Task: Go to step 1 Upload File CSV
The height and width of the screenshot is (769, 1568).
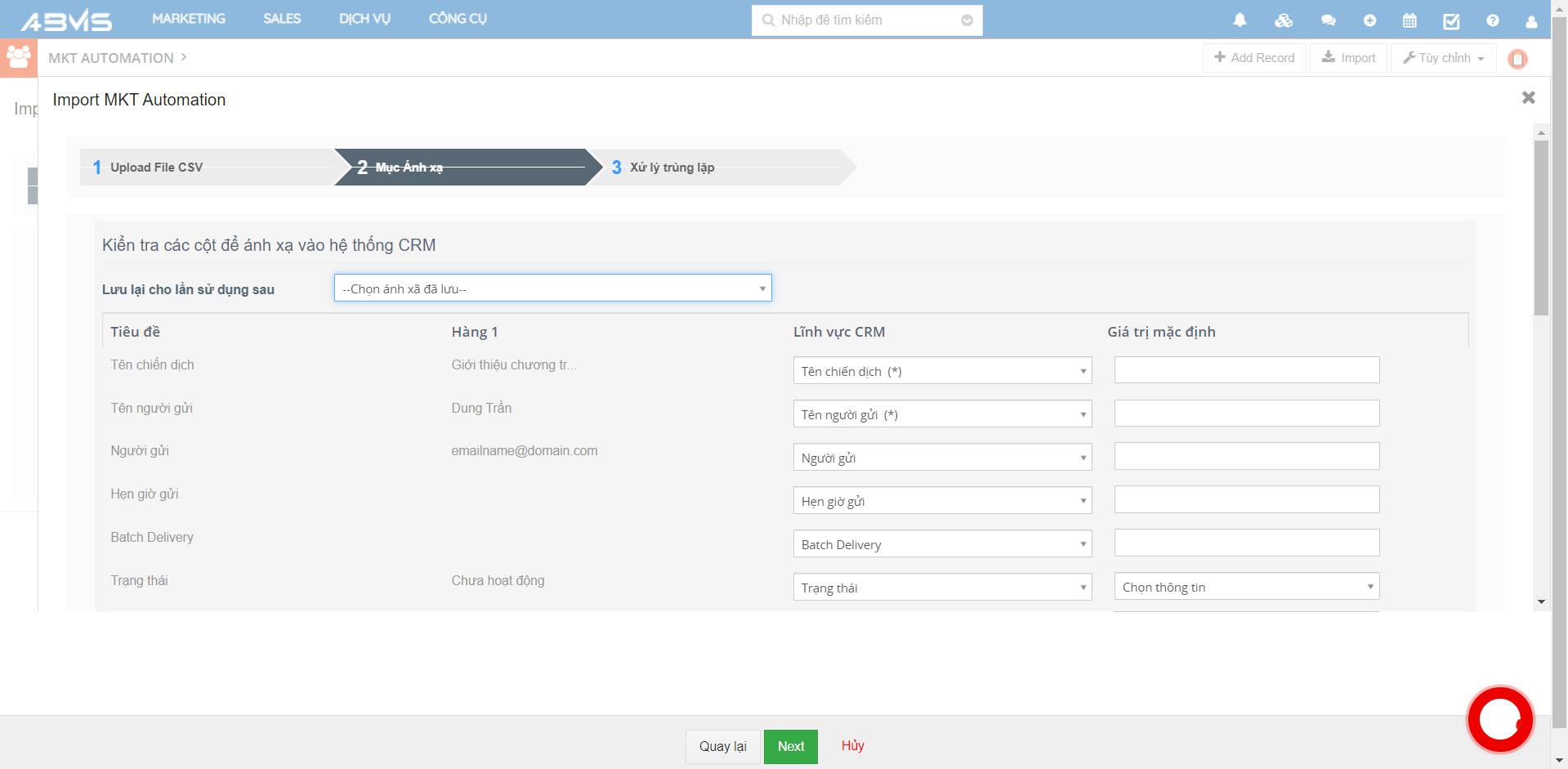Action: click(x=156, y=168)
